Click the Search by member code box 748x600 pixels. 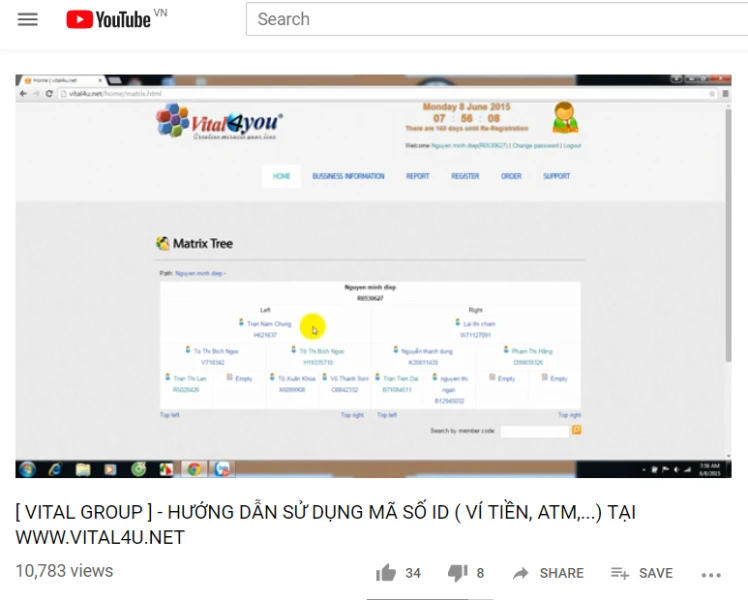[534, 431]
